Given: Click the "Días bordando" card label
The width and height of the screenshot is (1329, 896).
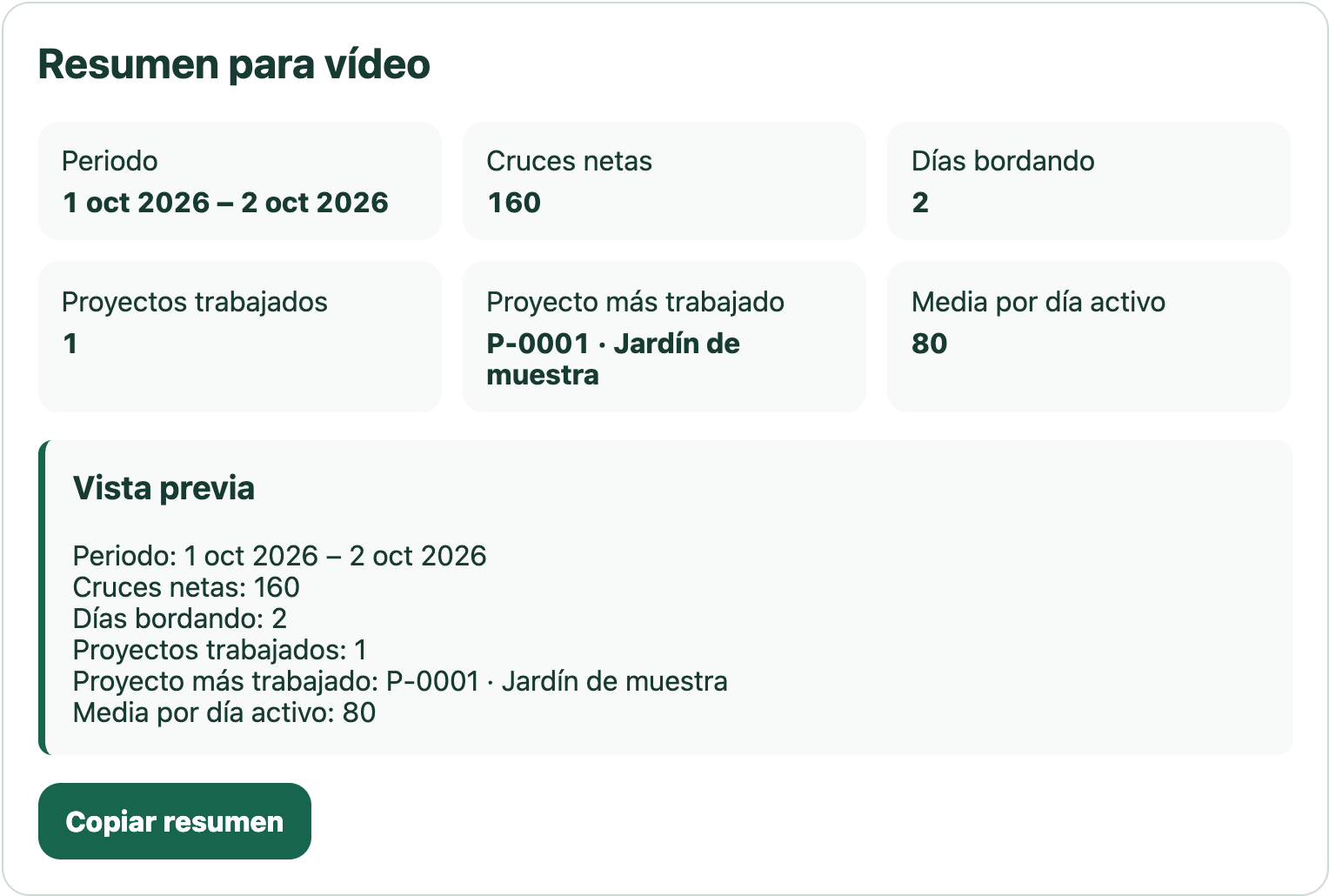Looking at the screenshot, I should [1003, 161].
